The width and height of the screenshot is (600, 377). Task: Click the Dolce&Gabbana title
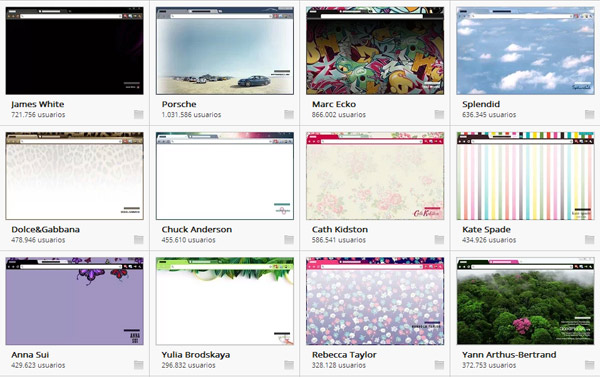click(46, 230)
